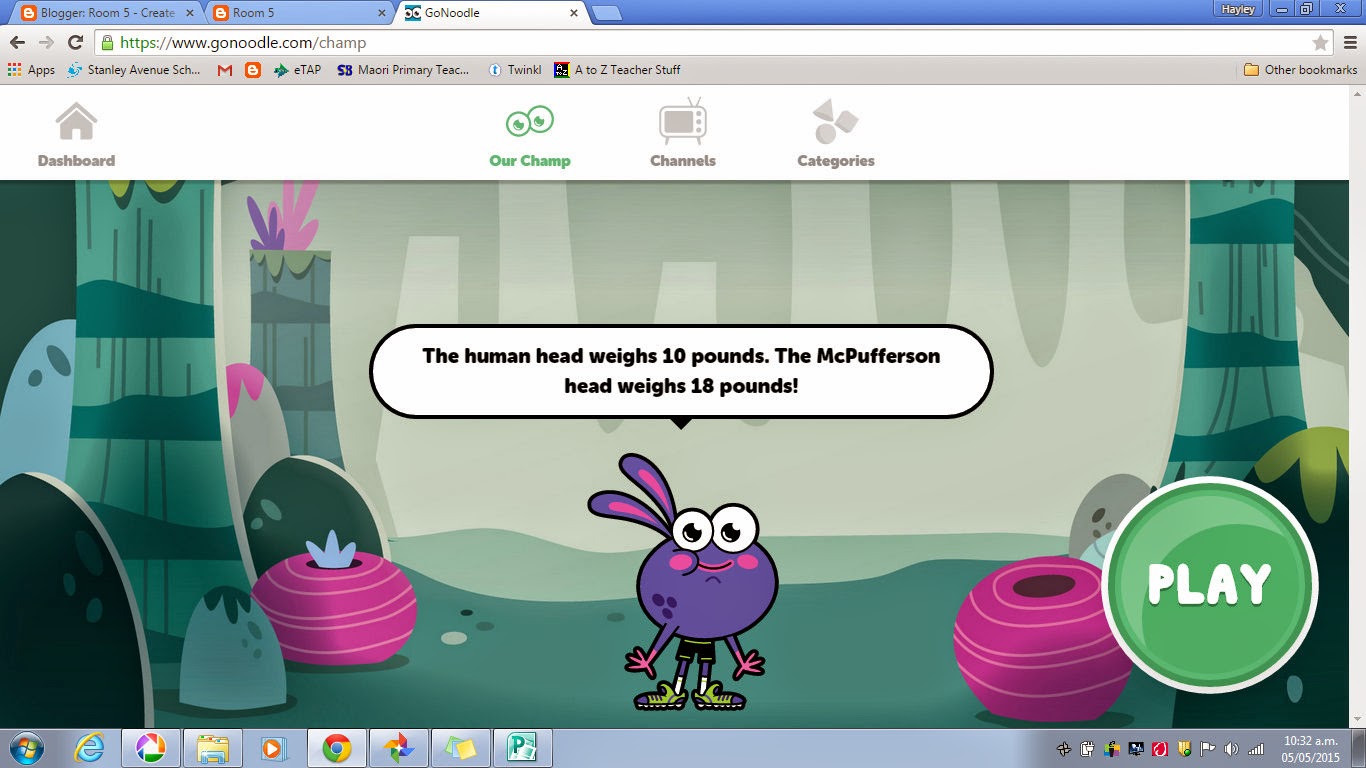
Task: Click the network signal tray icon
Action: (1256, 749)
